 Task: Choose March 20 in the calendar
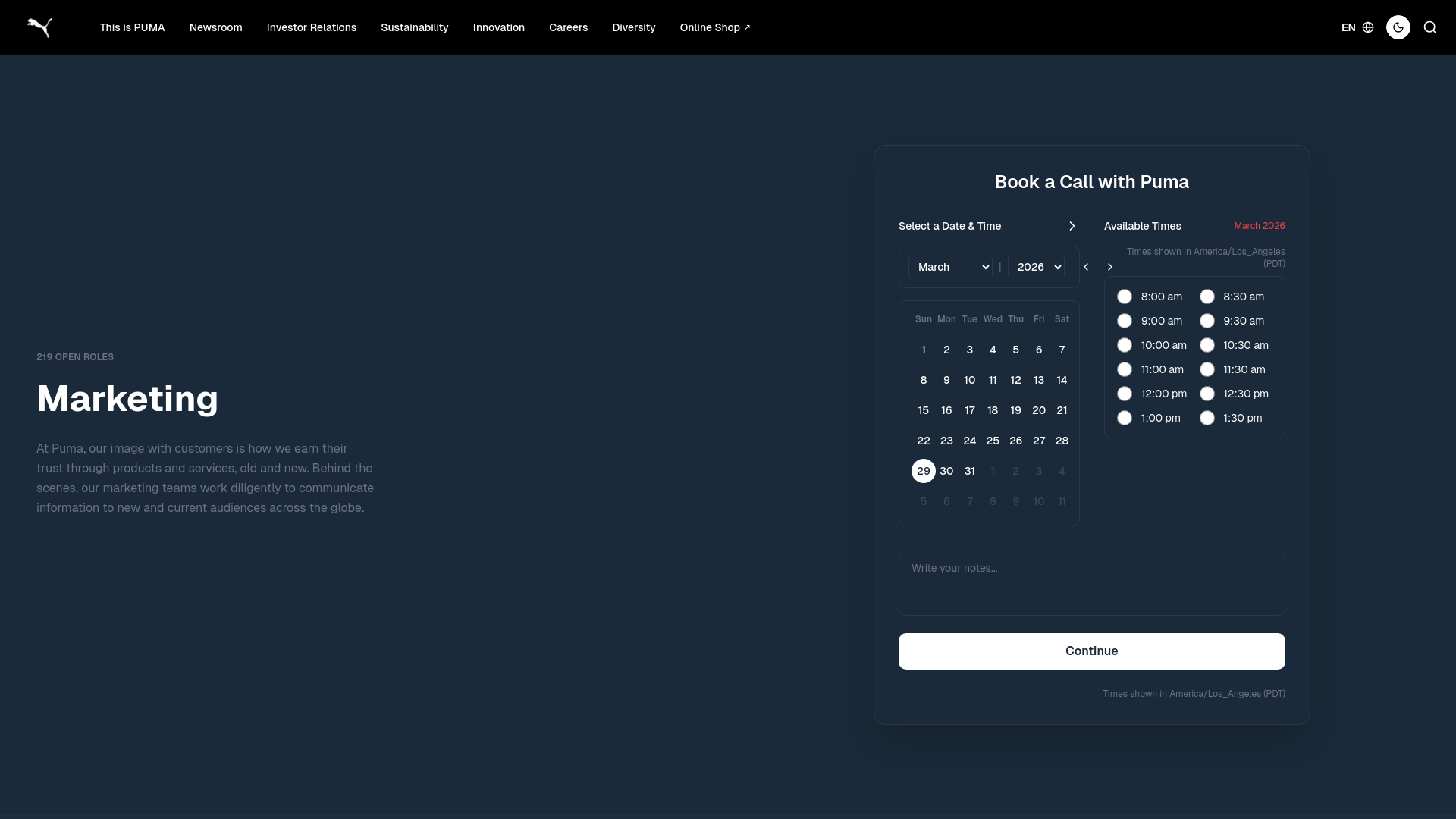[x=1039, y=410]
